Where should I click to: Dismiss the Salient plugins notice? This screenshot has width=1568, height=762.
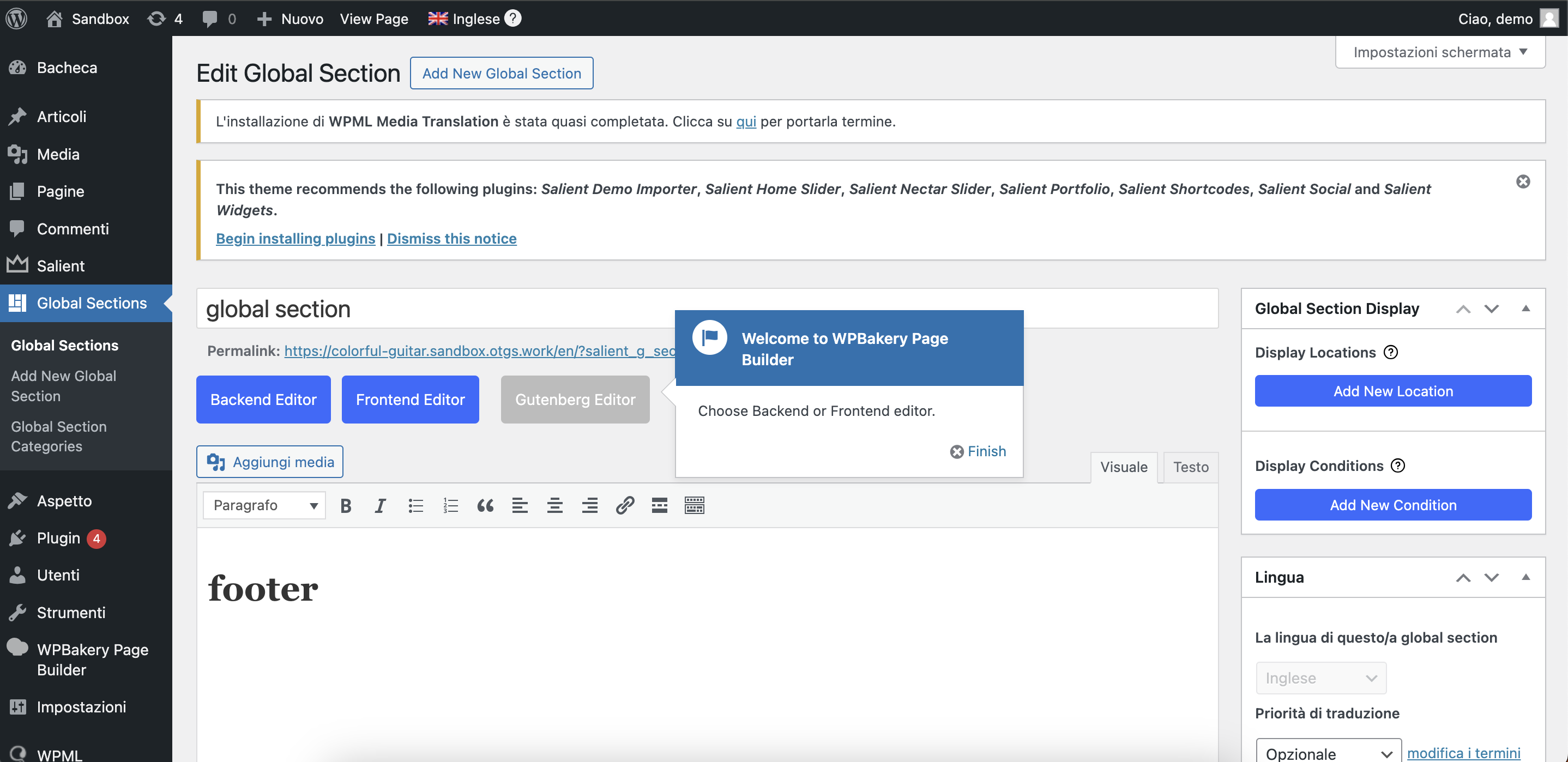[x=1523, y=182]
